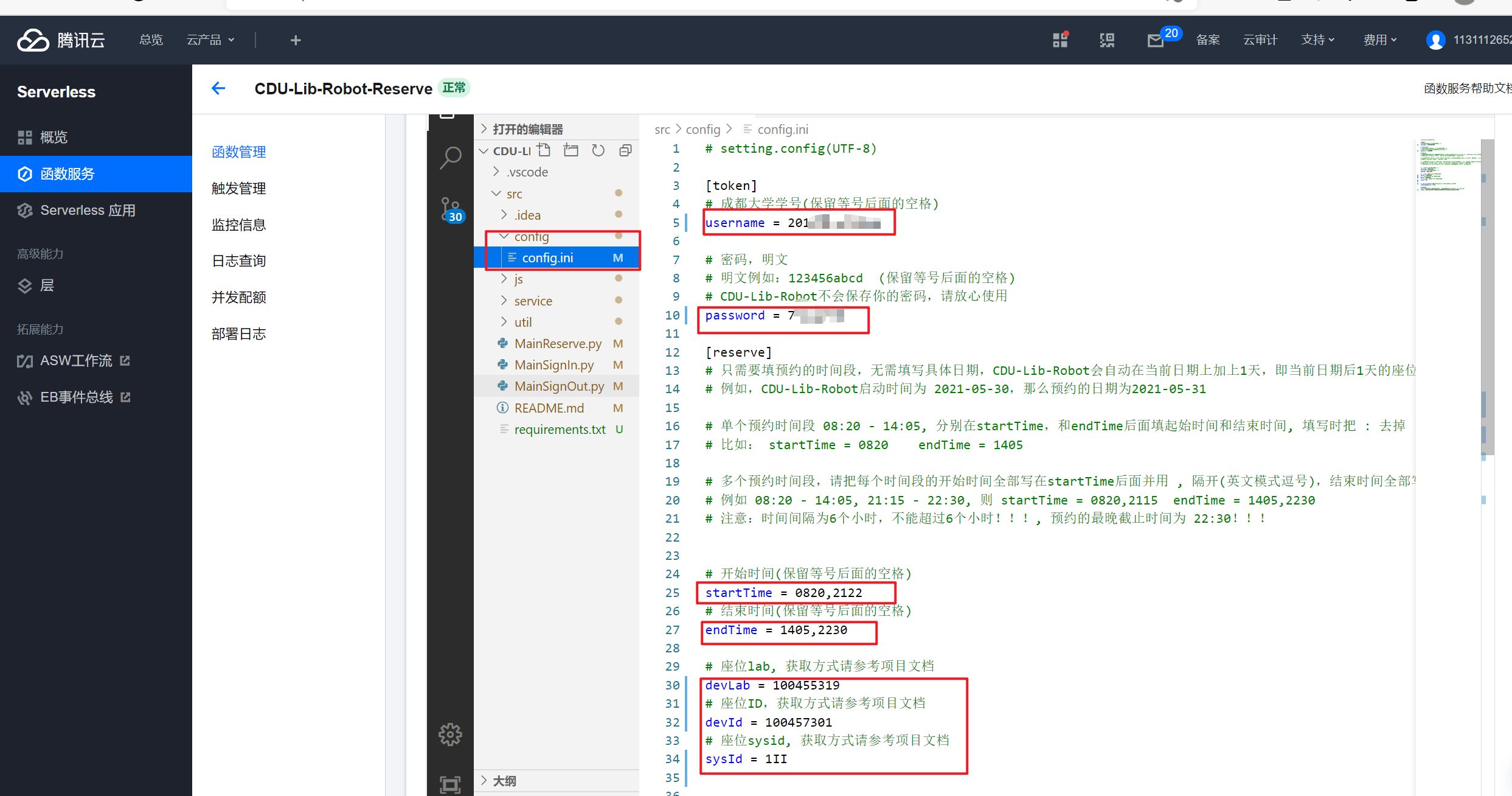Refresh the explorer file tree
This screenshot has height=796, width=1512.
(x=598, y=150)
